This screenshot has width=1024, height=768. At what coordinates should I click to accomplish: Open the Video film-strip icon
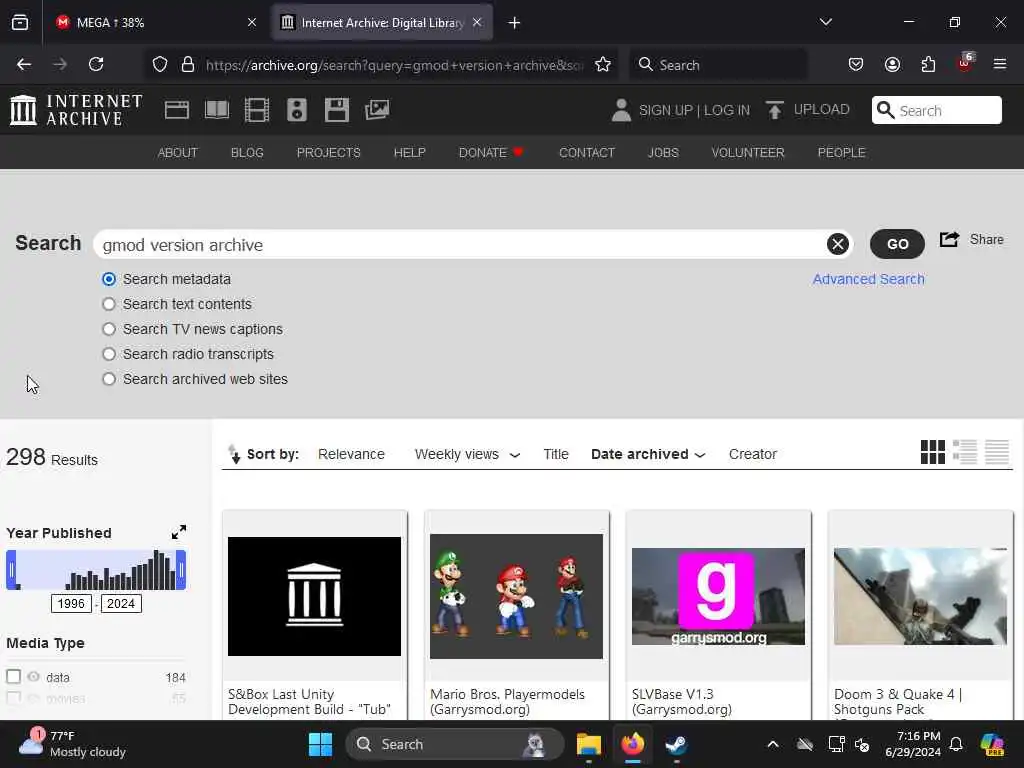[x=257, y=110]
